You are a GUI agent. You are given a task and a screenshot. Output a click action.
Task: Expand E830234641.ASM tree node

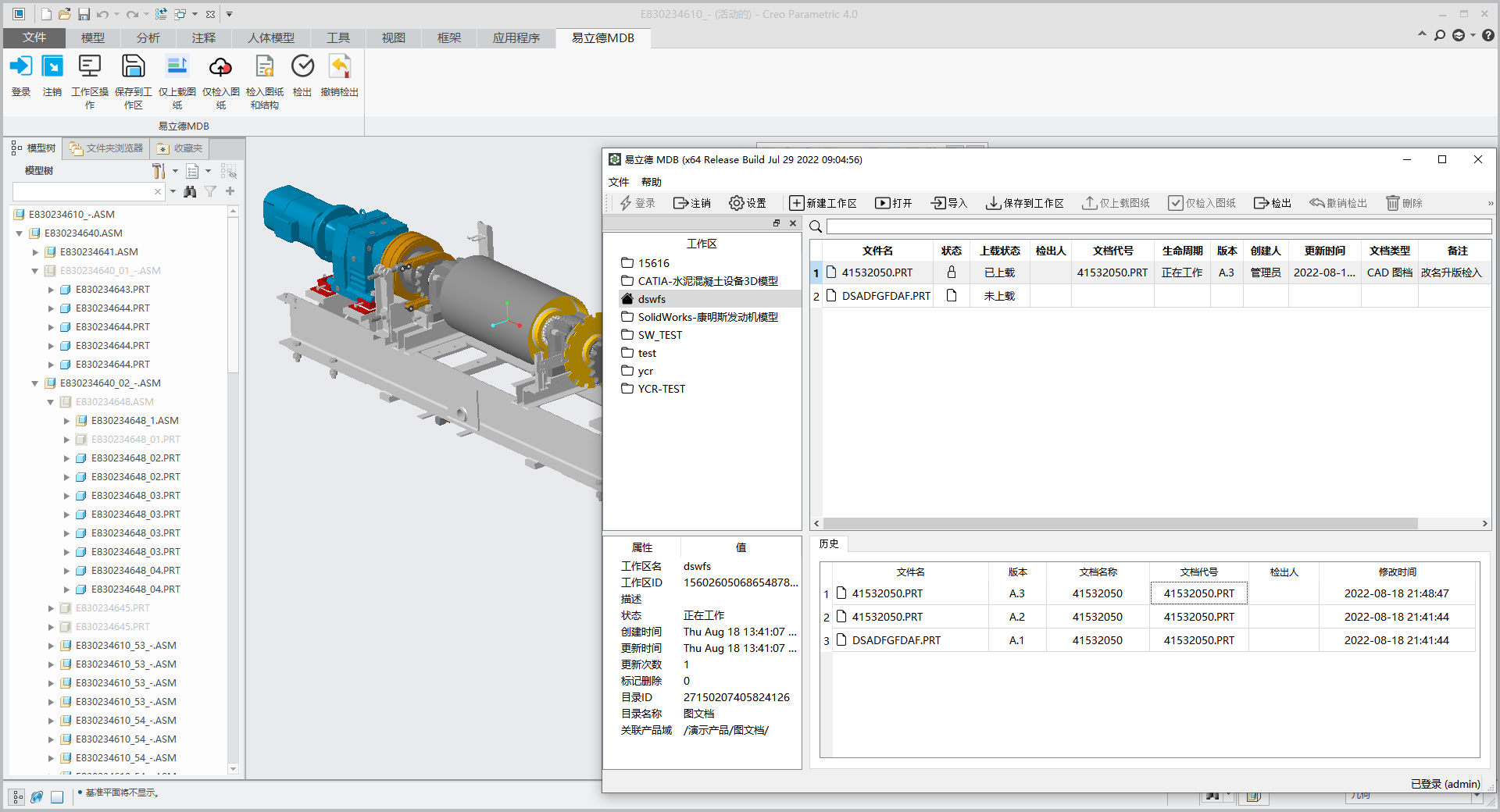(x=35, y=252)
